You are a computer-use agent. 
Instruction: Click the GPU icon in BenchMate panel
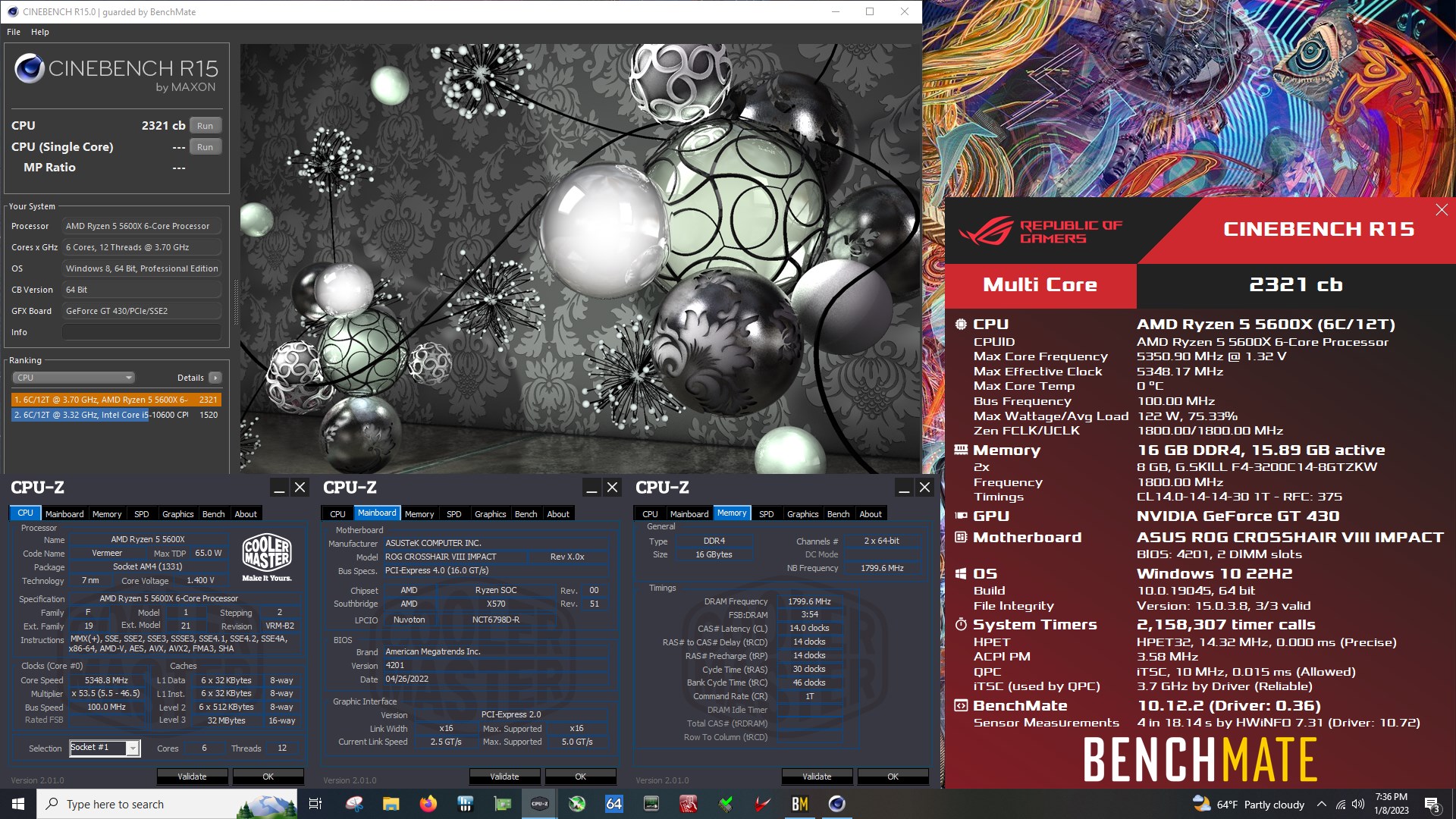click(961, 516)
